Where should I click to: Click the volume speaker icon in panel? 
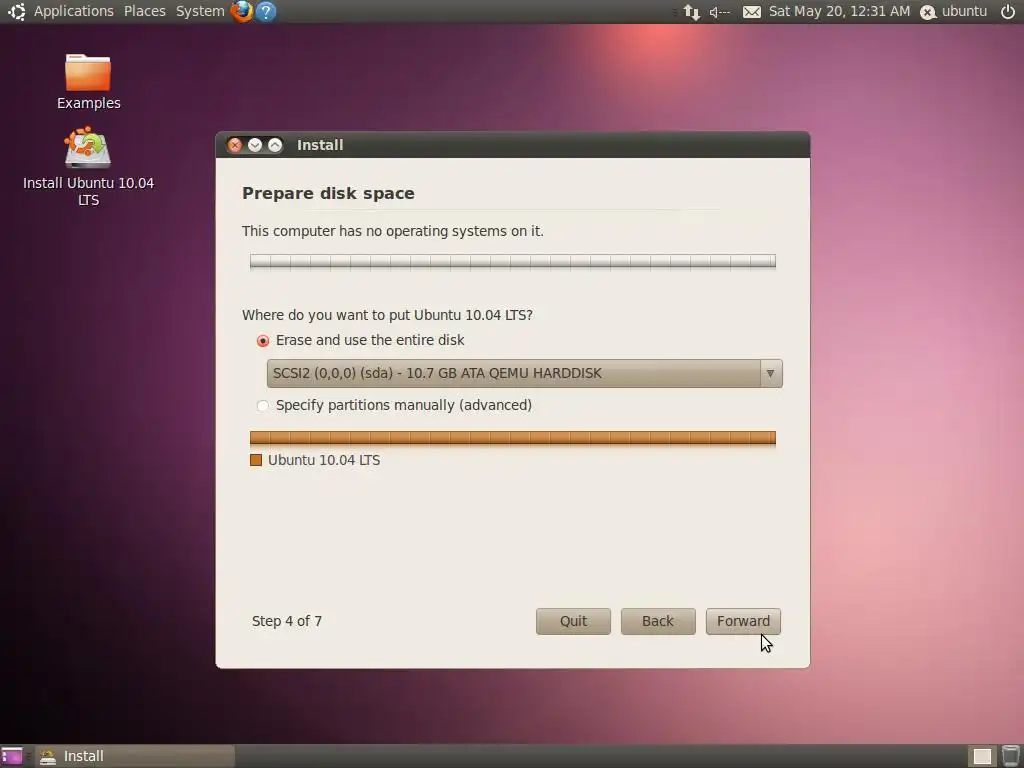pyautogui.click(x=719, y=12)
